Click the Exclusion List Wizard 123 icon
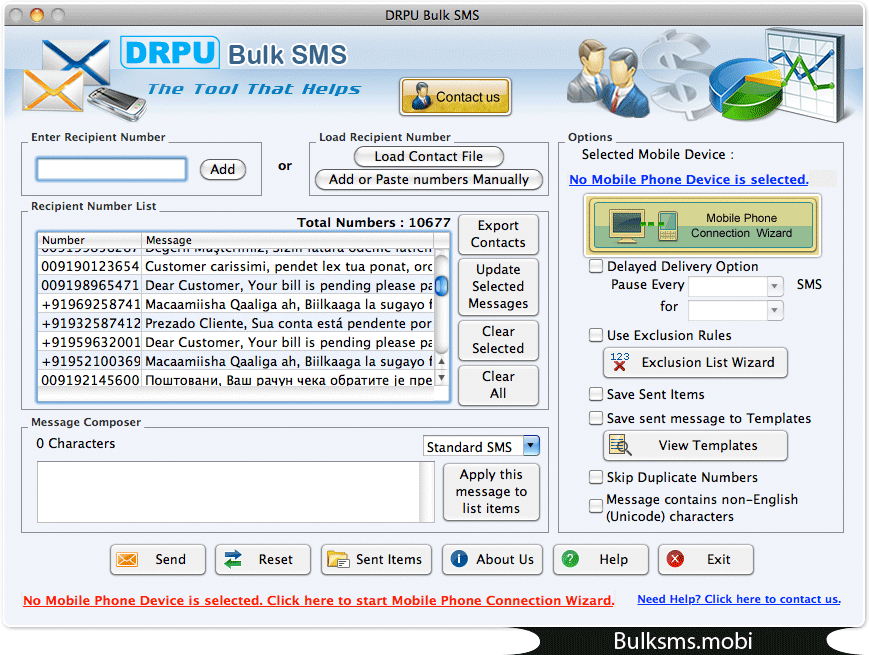The height and width of the screenshot is (655, 869). click(x=620, y=362)
